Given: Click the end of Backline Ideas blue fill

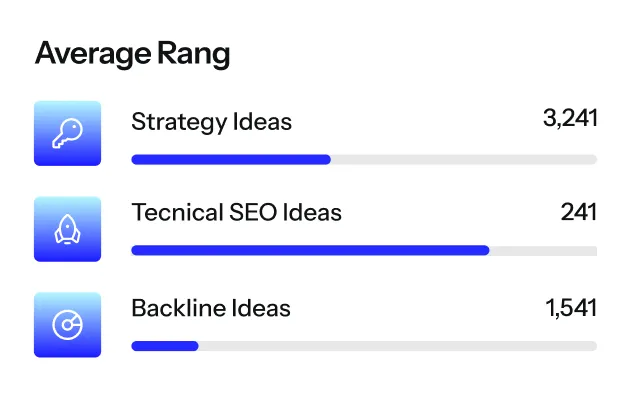Looking at the screenshot, I should click(195, 346).
